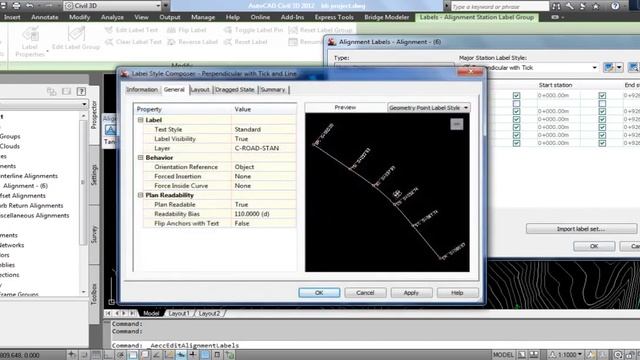Open the Annotate ribbon tab
Viewport: 640px width, 360px height.
coord(44,17)
